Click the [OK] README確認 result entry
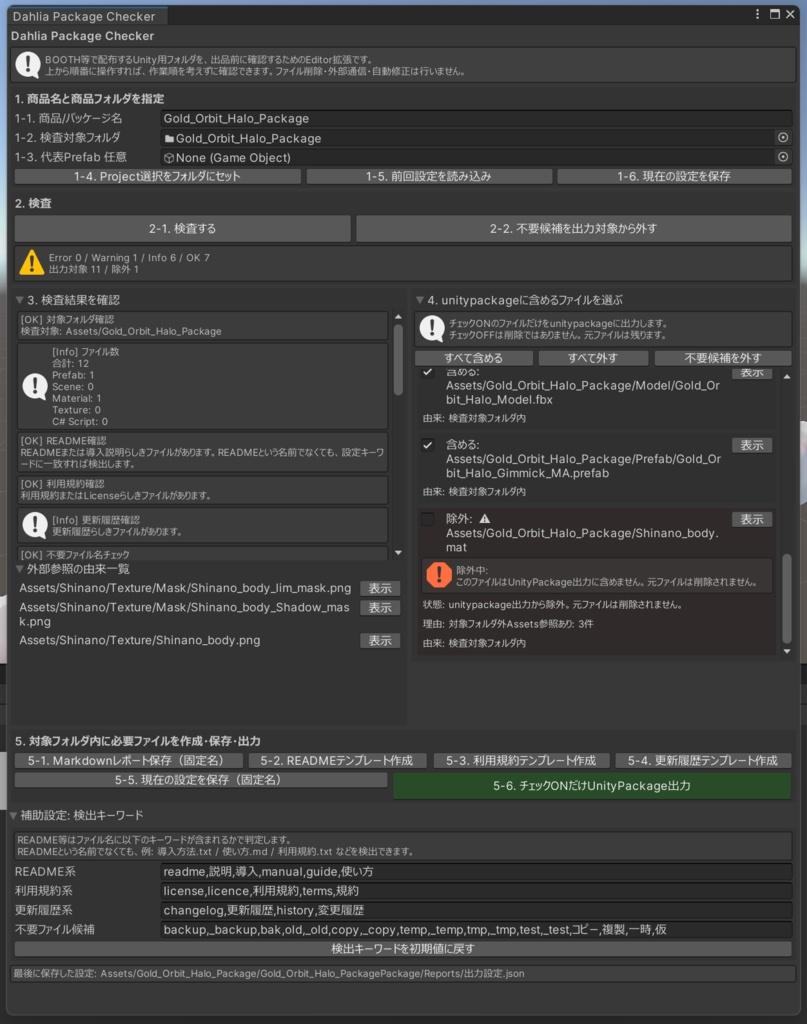This screenshot has height=1024, width=807. pyautogui.click(x=202, y=452)
